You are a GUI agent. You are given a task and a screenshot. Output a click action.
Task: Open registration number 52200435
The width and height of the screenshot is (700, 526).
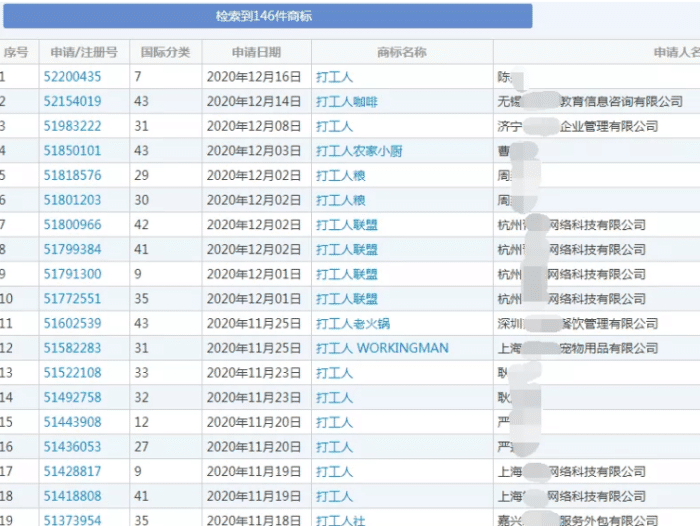[72, 77]
